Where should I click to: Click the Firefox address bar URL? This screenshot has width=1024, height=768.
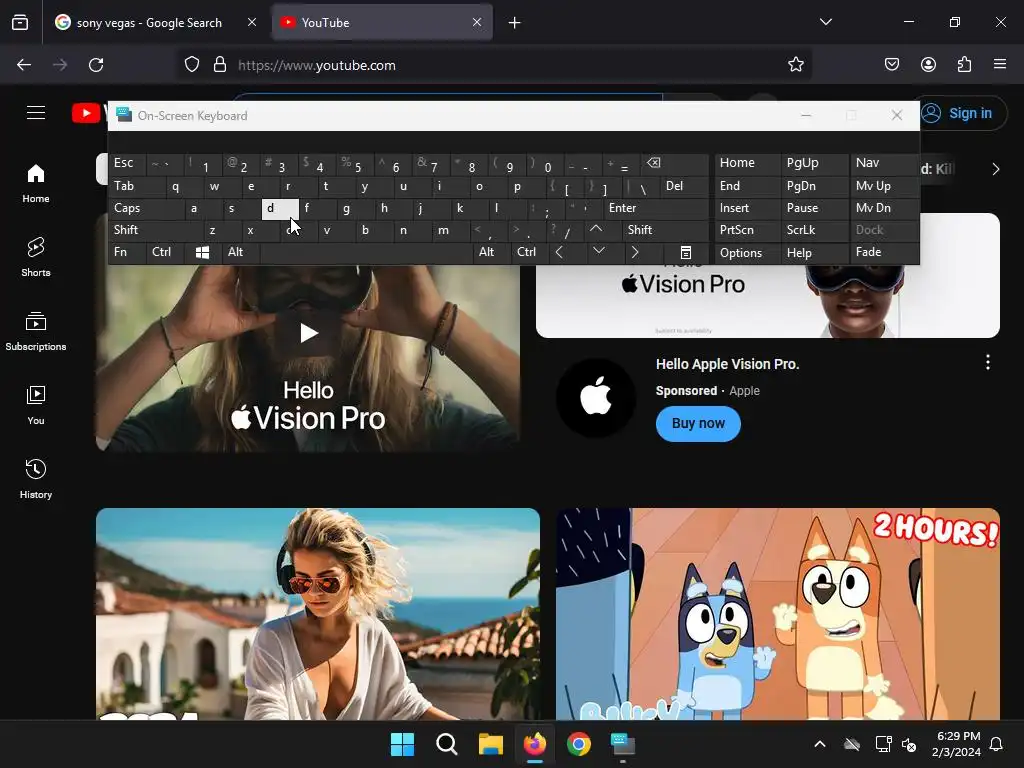317,65
